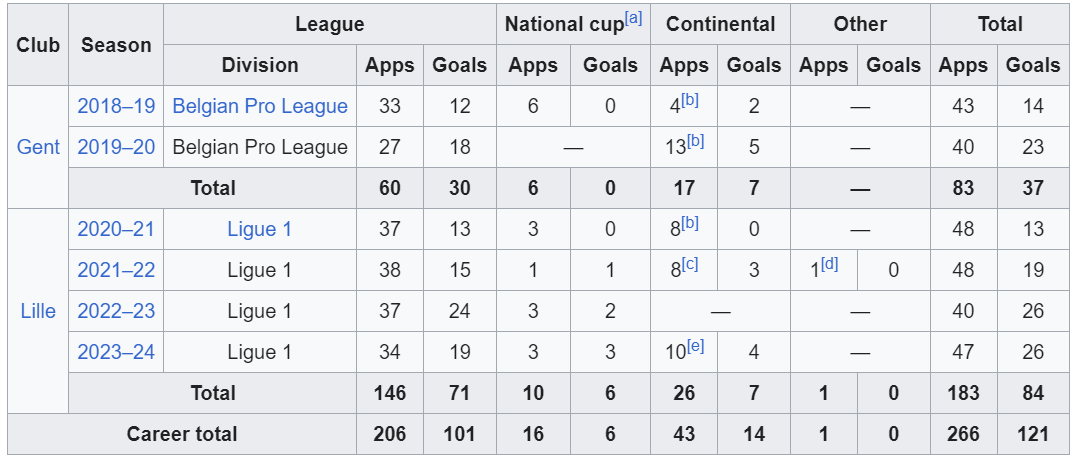
Task: Click footnote [d] in the Other column
Action: tap(830, 264)
